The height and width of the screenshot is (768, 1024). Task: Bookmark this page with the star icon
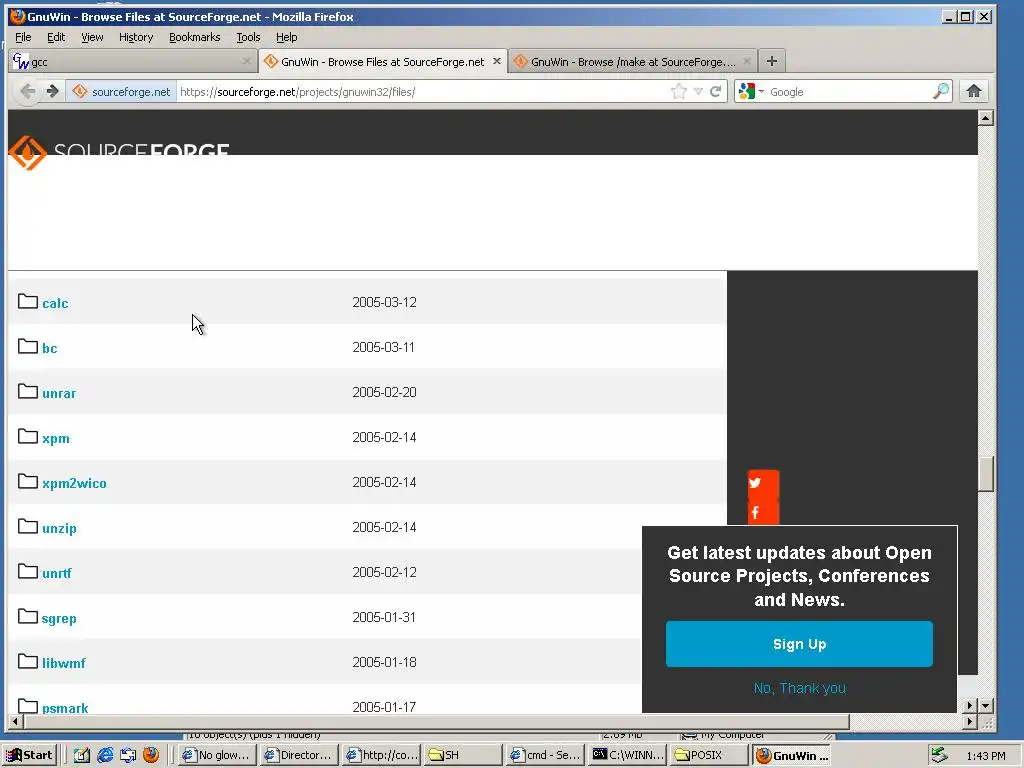tap(679, 91)
